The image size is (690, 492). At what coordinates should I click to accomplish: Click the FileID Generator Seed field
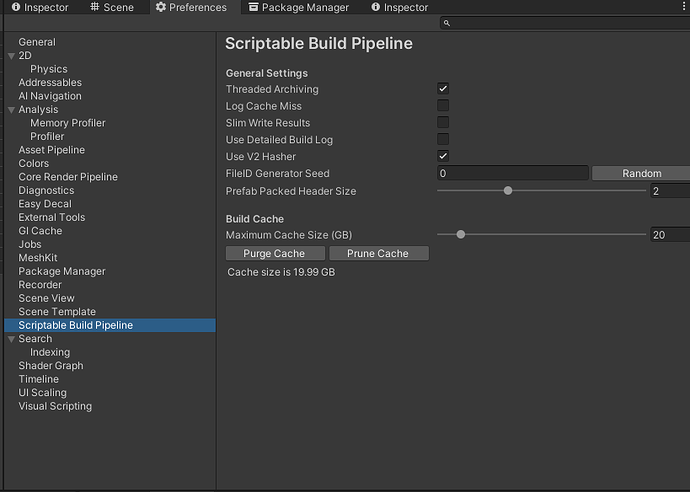(x=512, y=173)
